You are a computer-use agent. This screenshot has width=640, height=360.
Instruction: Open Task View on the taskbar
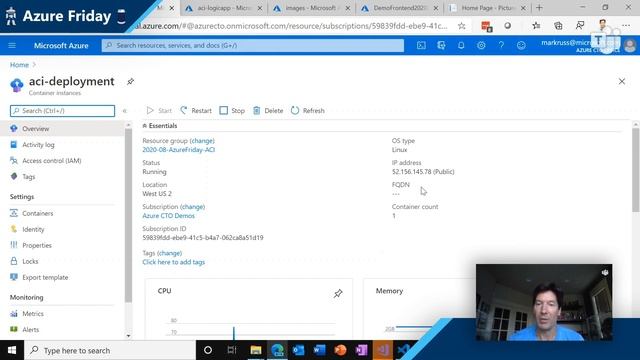[x=232, y=350]
